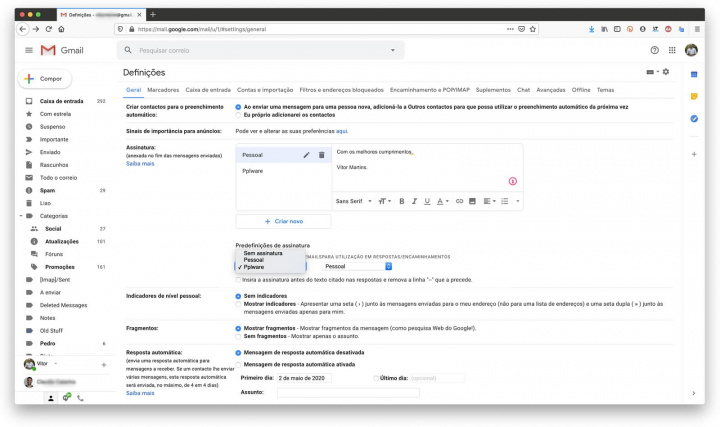This screenshot has width=720, height=427.
Task: Select 'Eu próprio adicionarei os contactos' option
Action: click(238, 115)
